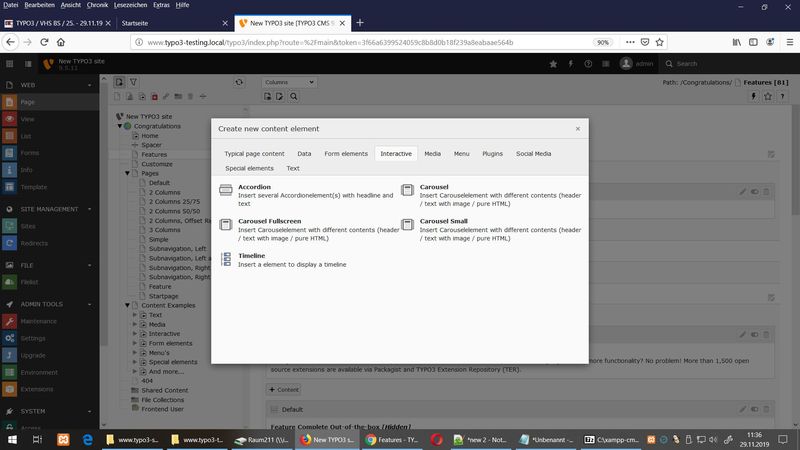Pick the Timeline element icon

[x=226, y=259]
